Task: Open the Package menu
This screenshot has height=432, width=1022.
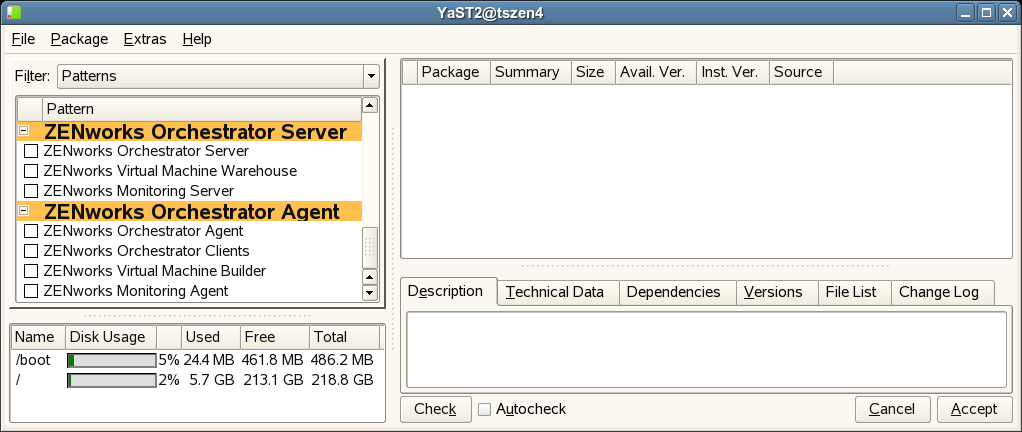Action: pos(79,39)
